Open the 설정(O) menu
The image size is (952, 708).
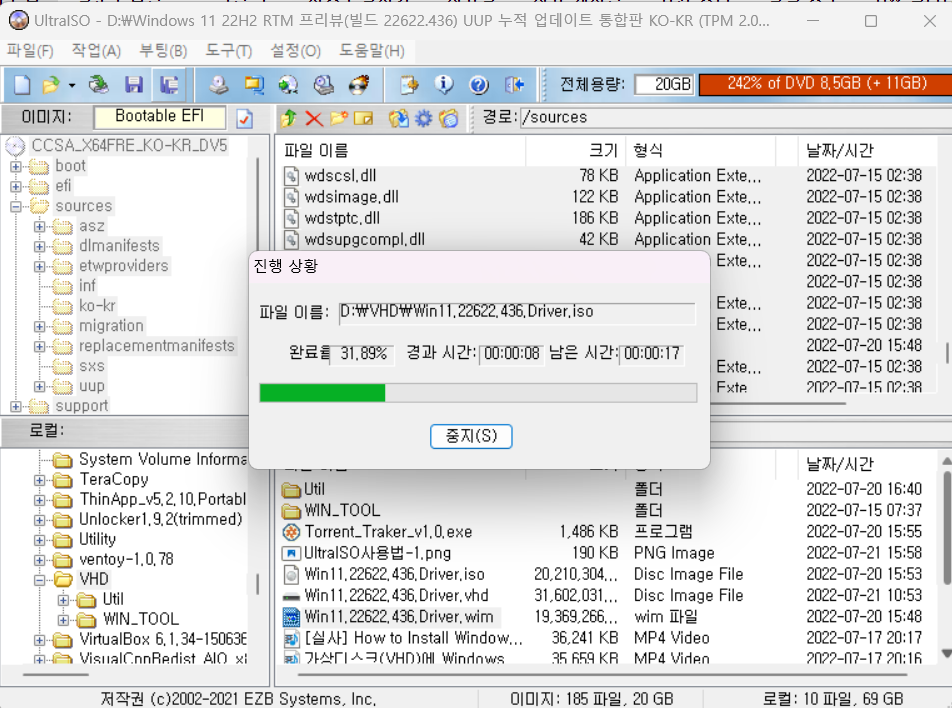tap(296, 51)
